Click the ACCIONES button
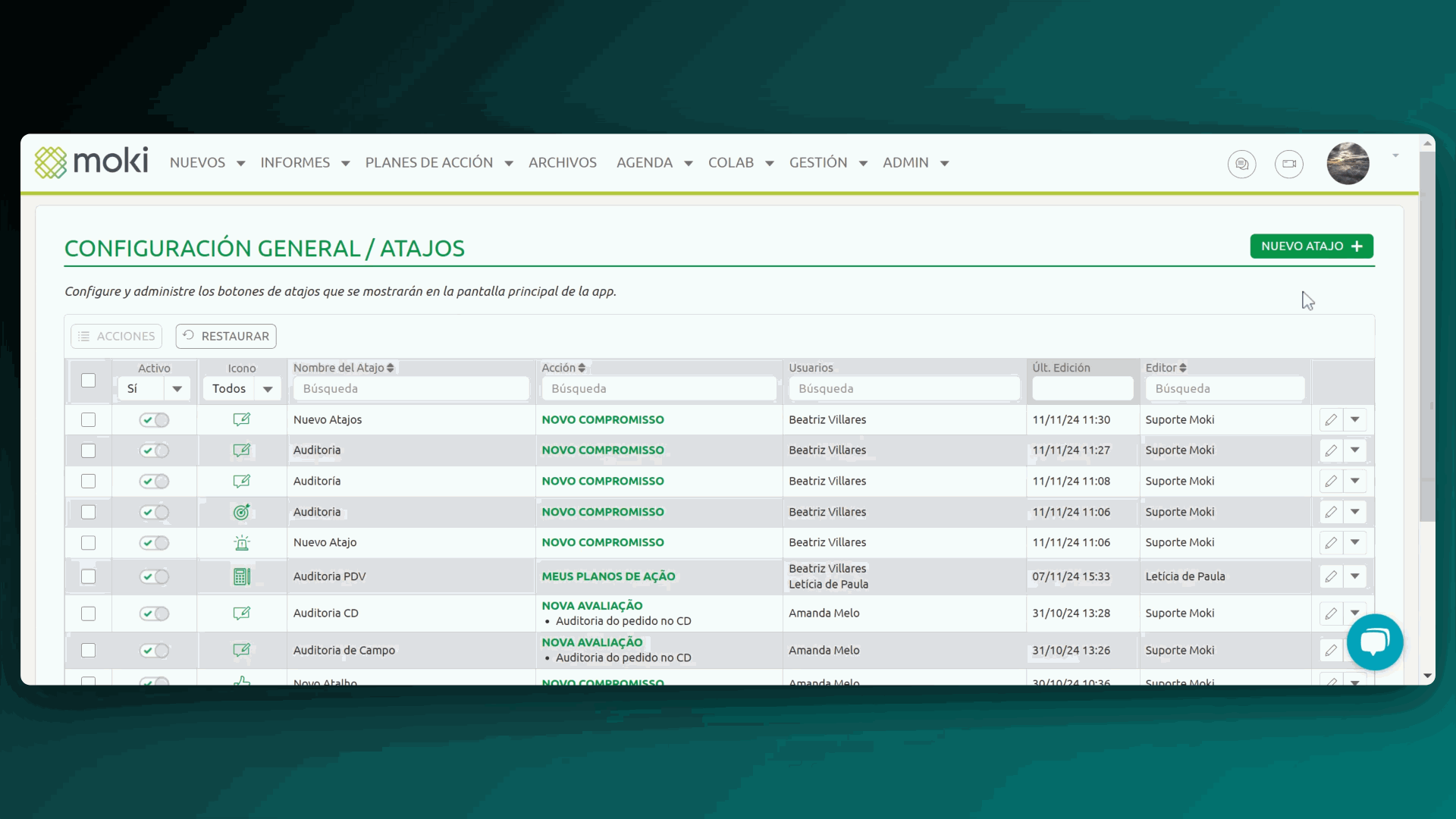Image resolution: width=1456 pixels, height=819 pixels. coord(117,337)
